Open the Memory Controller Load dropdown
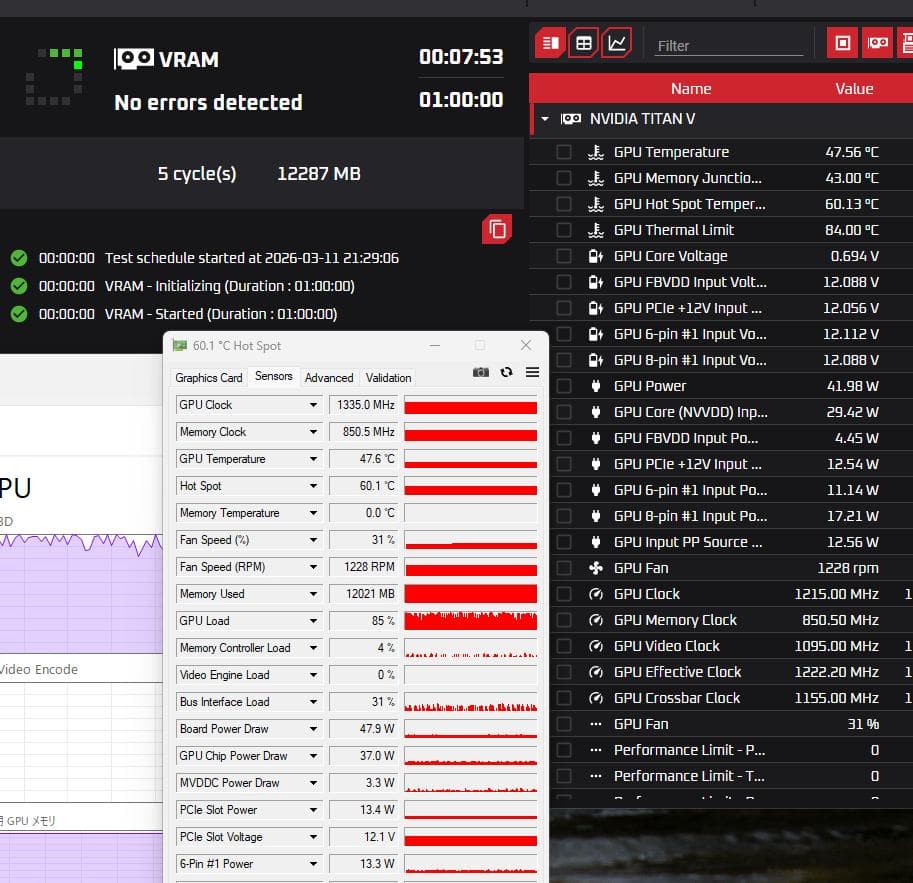The width and height of the screenshot is (913, 883). pyautogui.click(x=313, y=648)
